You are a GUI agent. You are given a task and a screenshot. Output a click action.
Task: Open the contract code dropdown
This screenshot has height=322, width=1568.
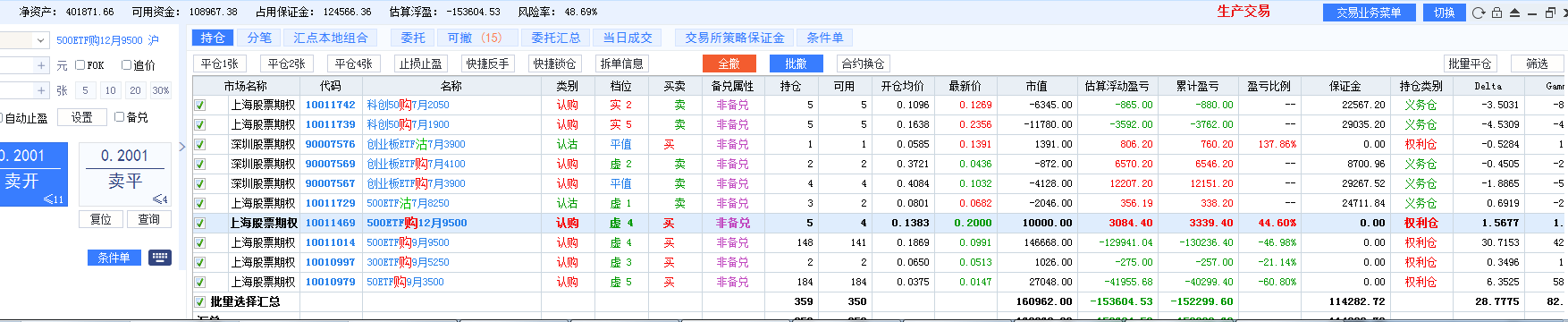[x=41, y=40]
